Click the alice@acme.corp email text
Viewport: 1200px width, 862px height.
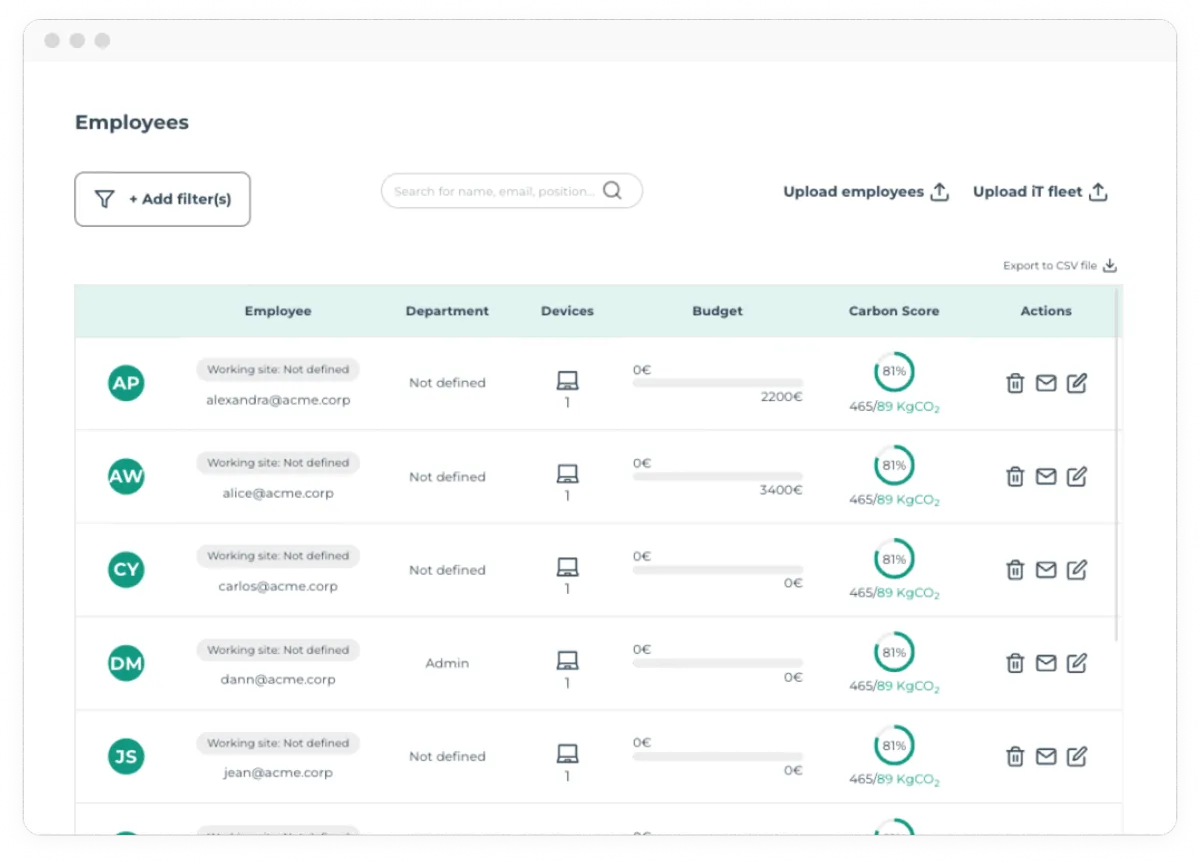tap(278, 493)
